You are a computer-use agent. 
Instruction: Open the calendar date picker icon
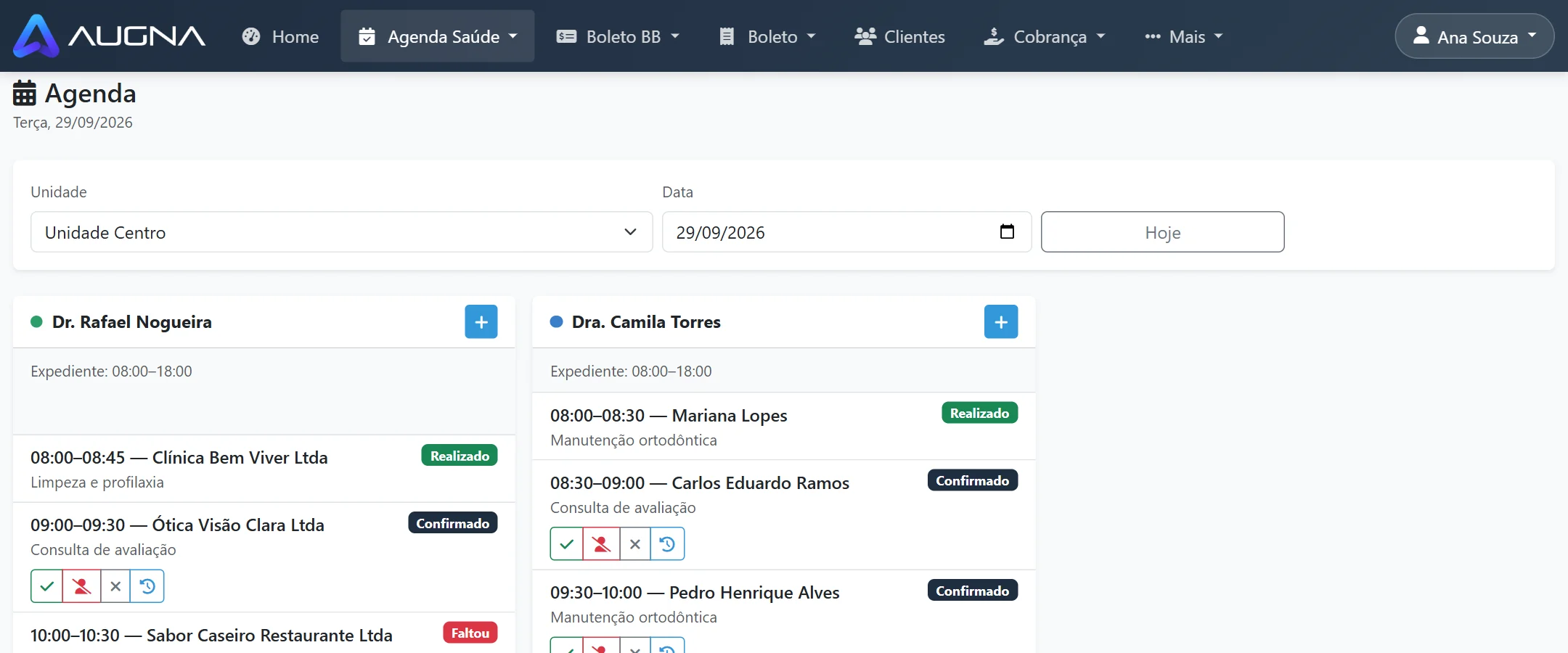[x=1007, y=231]
